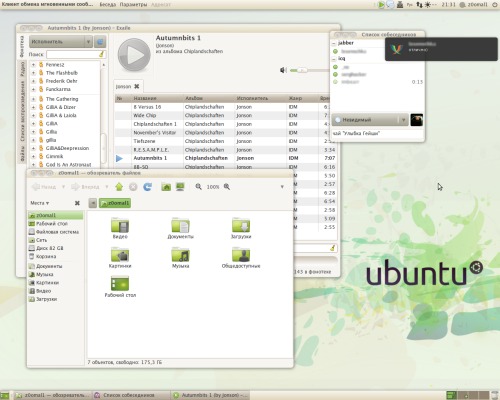Switch to the Фонотека side tab in Exaile
Viewport: 500px width, 400px height.
(22, 46)
